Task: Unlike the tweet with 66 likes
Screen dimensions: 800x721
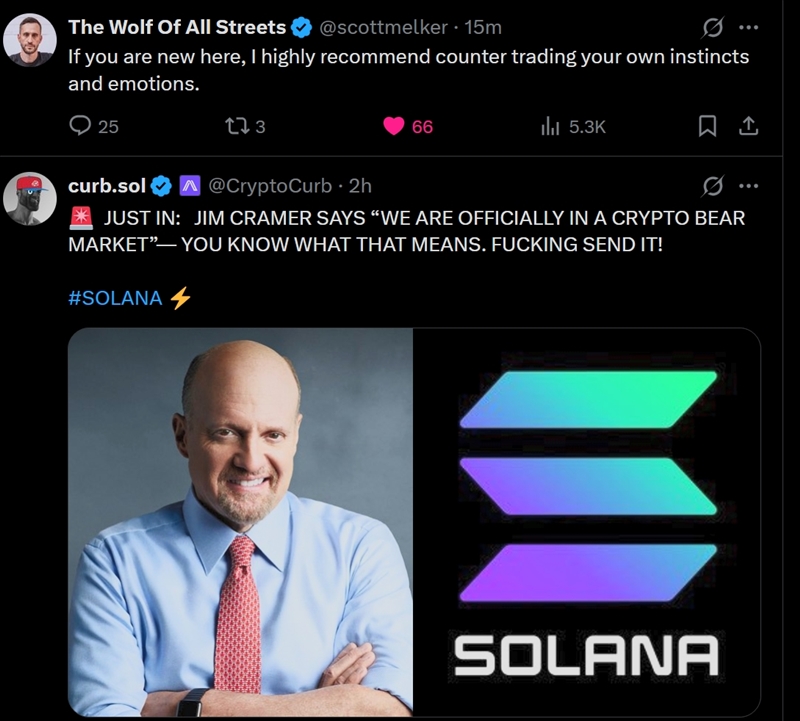Action: pos(408,126)
